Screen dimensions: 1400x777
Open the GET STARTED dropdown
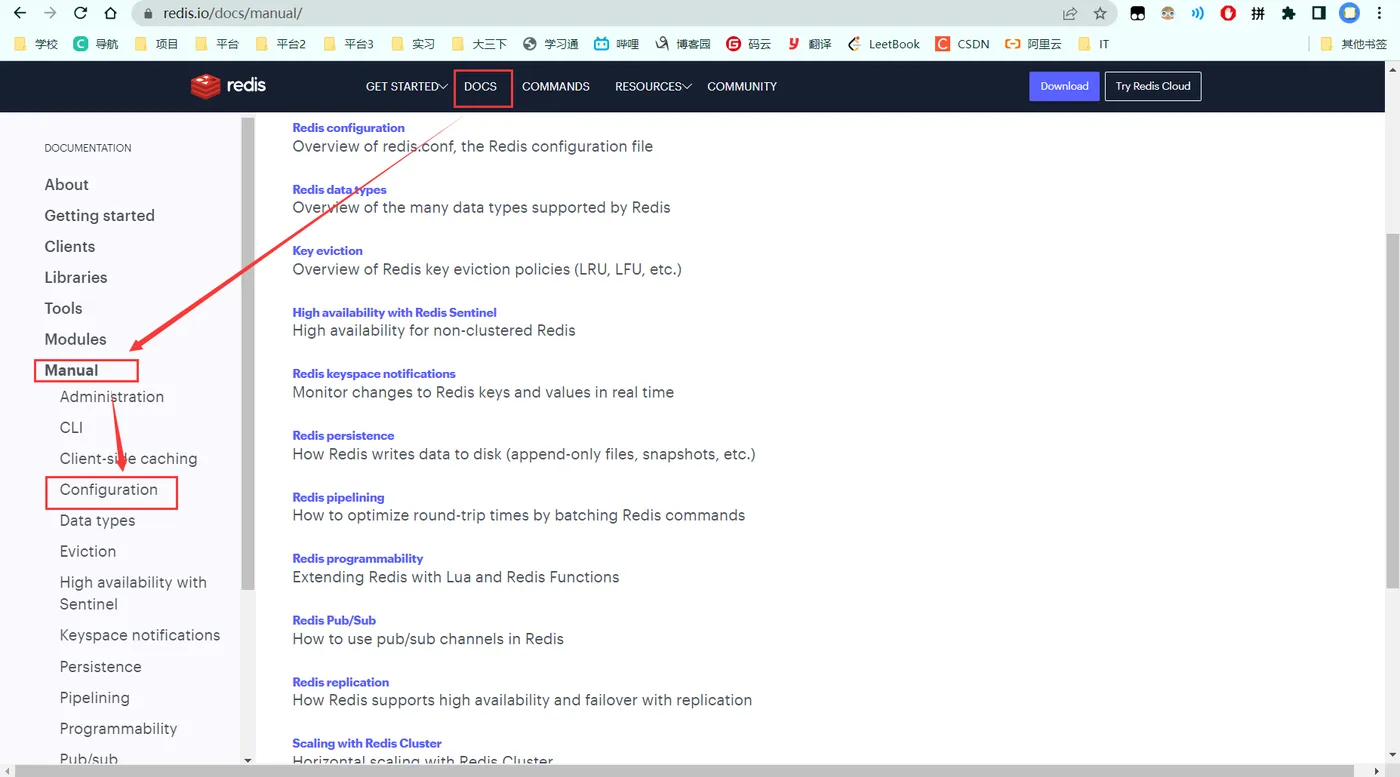pos(406,87)
